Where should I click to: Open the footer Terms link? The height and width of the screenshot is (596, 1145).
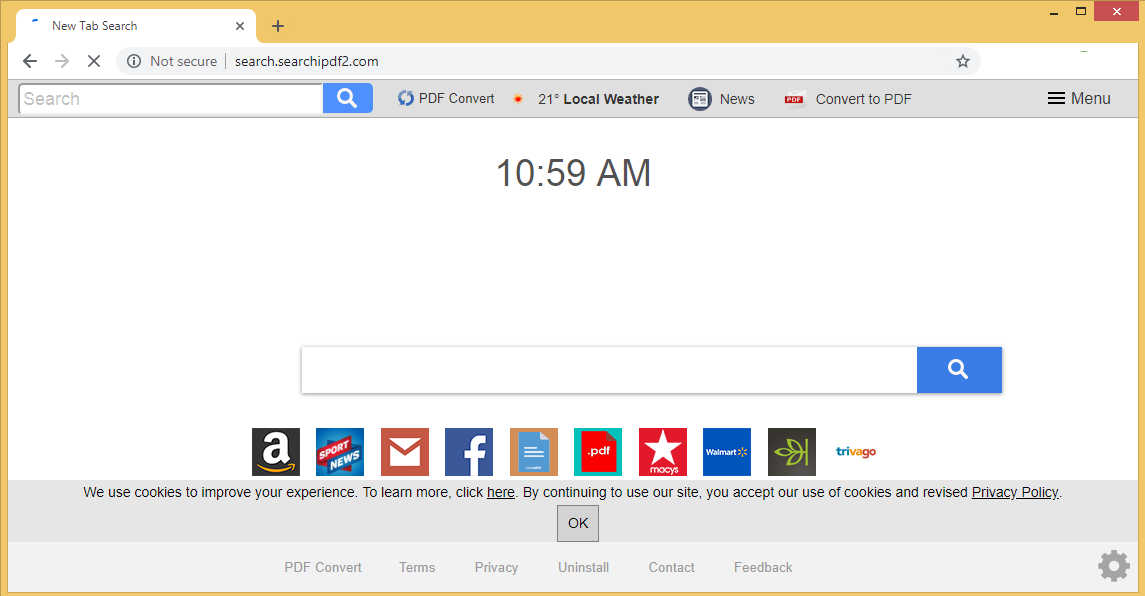[417, 568]
